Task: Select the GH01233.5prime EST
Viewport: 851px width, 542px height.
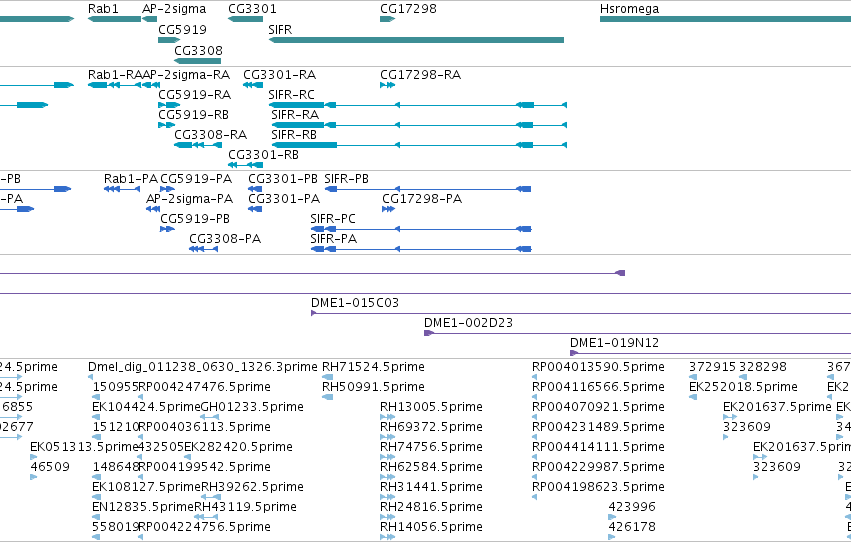Action: pos(210,417)
